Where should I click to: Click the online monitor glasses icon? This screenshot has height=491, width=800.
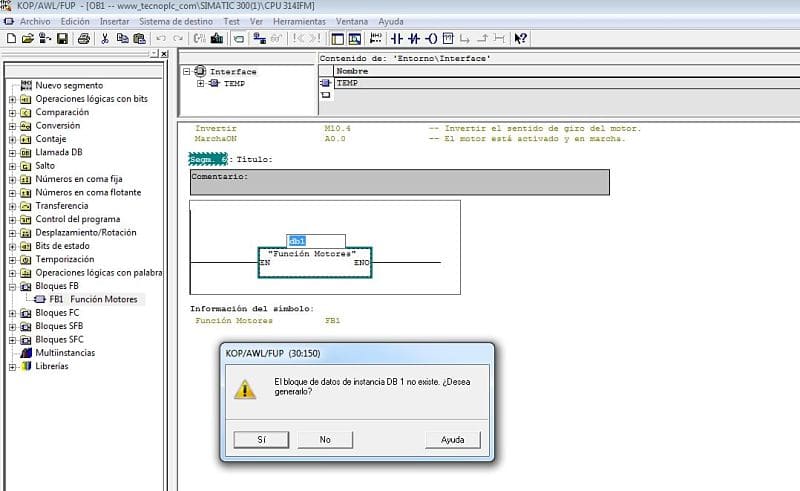pyautogui.click(x=277, y=38)
